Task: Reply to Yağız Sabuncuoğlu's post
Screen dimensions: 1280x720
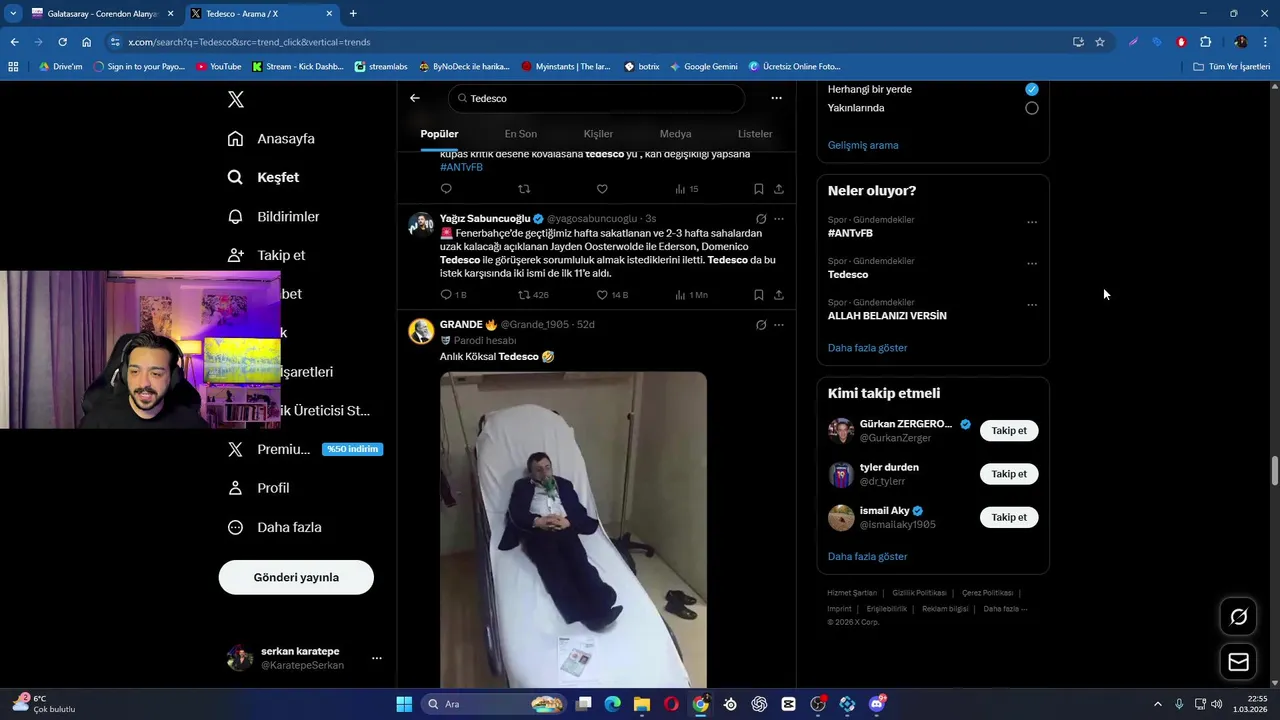Action: coord(453,295)
